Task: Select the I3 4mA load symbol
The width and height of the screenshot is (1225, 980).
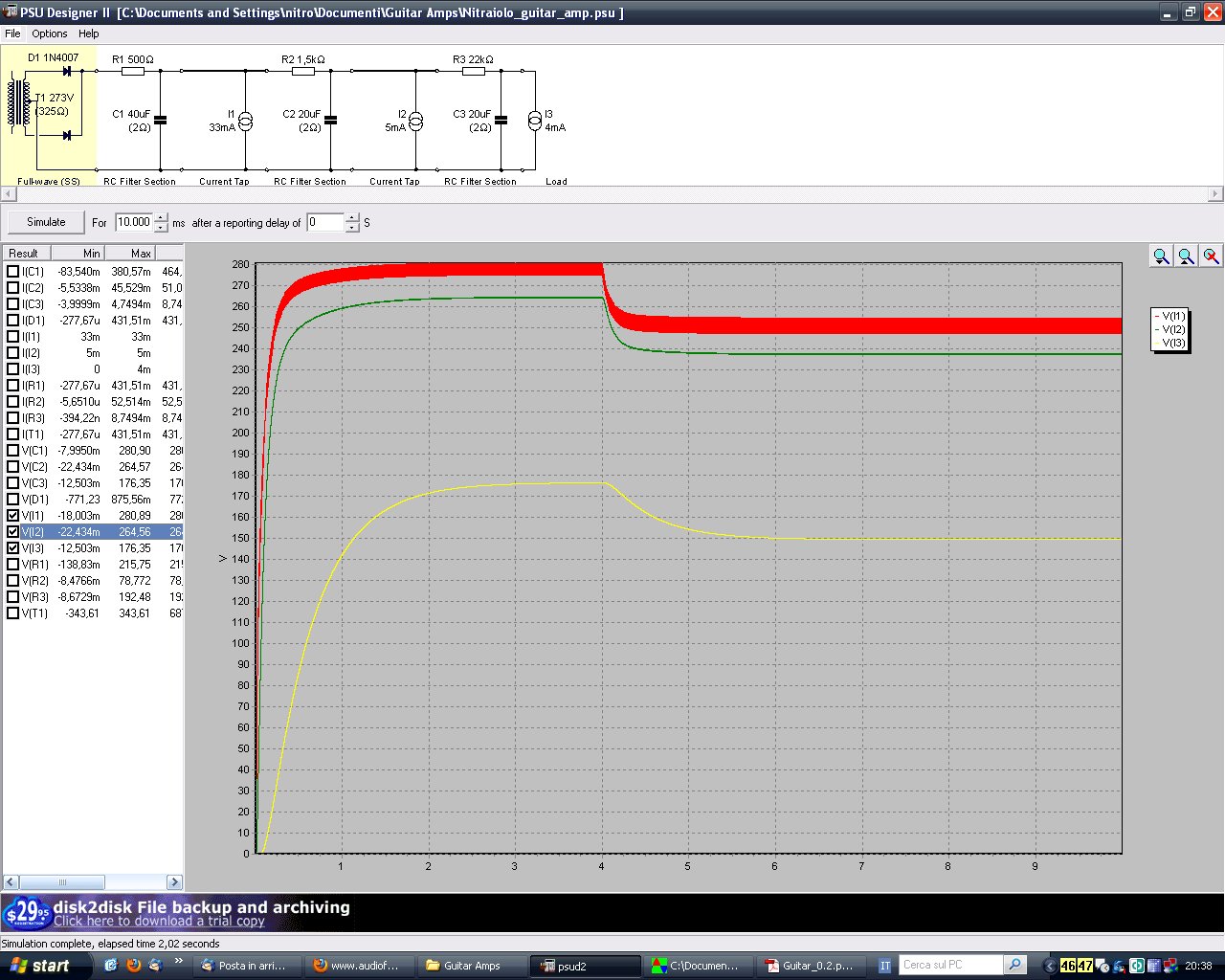Action: [x=535, y=121]
